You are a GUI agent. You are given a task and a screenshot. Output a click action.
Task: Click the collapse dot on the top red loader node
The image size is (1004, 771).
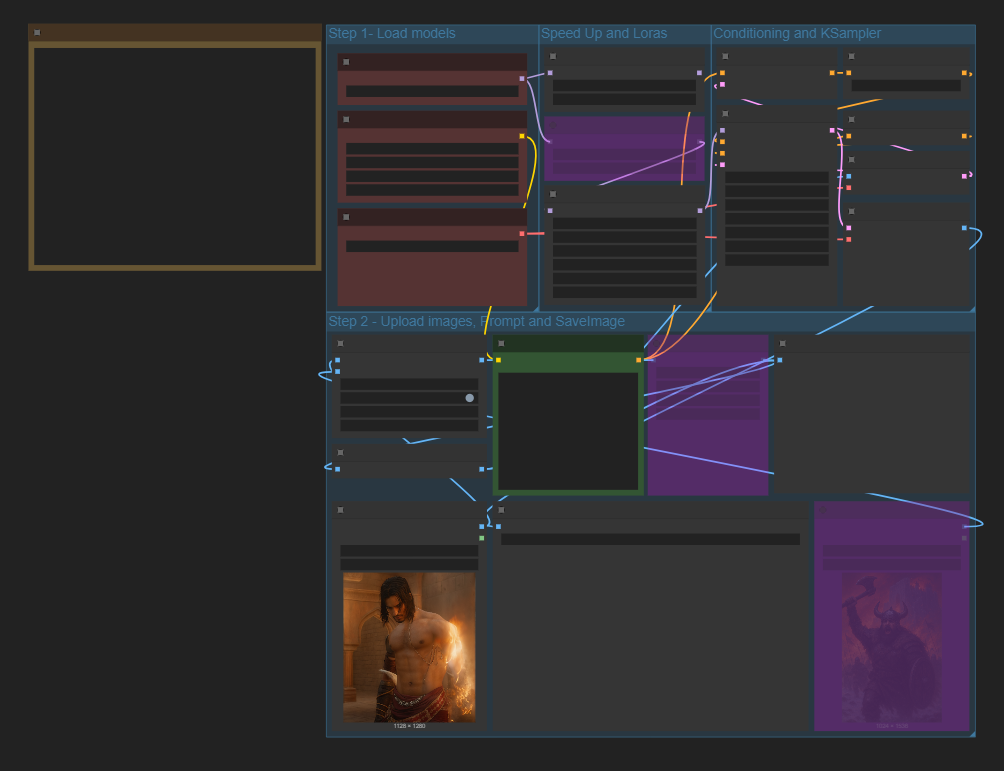(x=346, y=62)
